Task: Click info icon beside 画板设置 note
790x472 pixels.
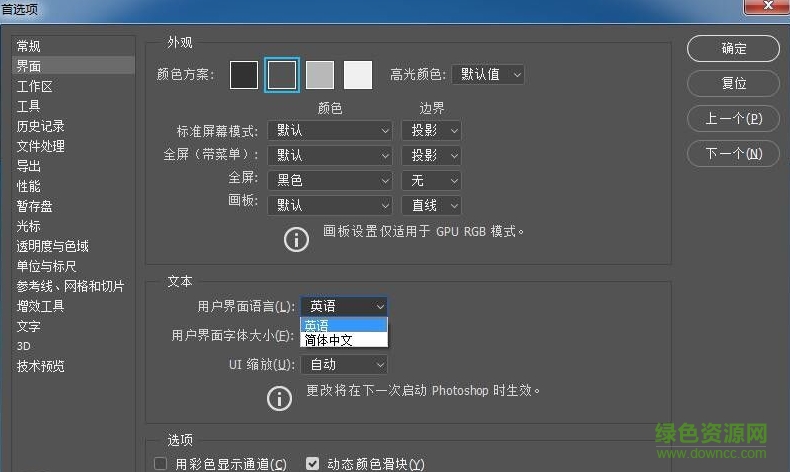Action: [296, 239]
